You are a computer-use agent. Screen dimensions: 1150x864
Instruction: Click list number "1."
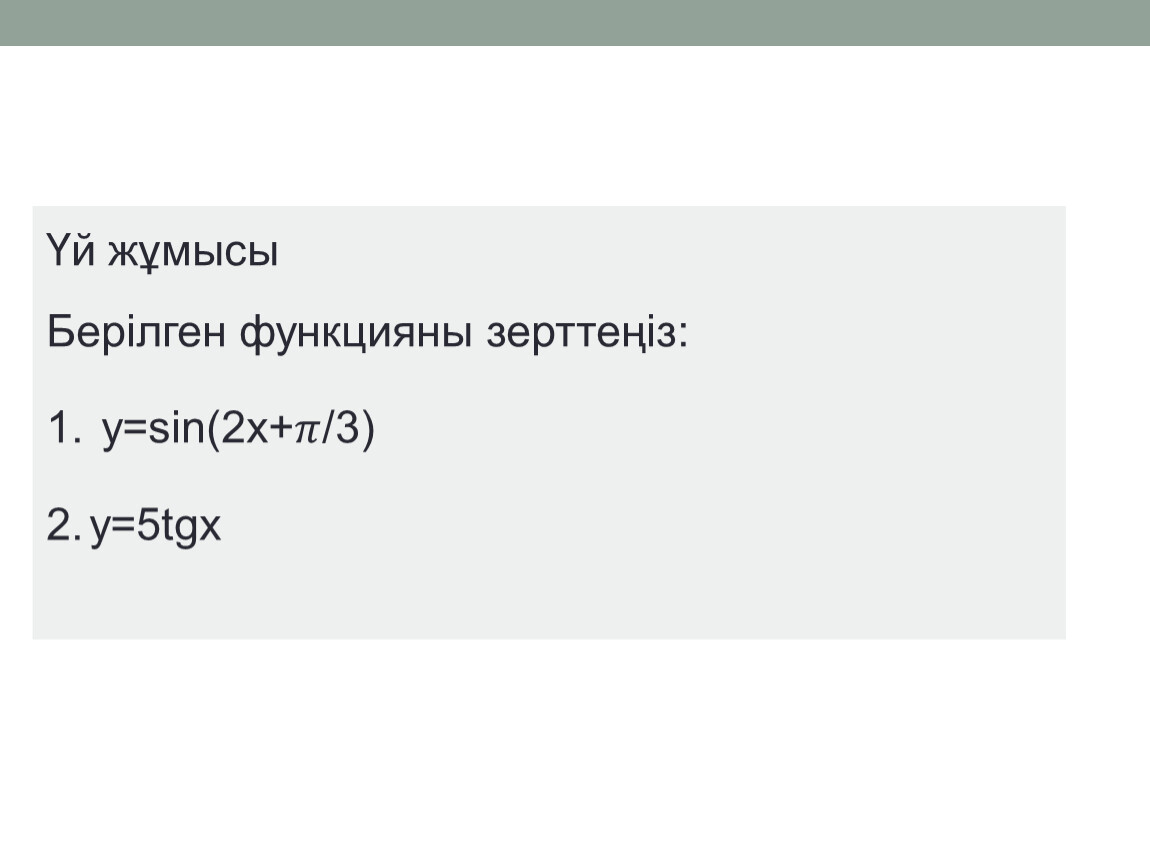[65, 428]
